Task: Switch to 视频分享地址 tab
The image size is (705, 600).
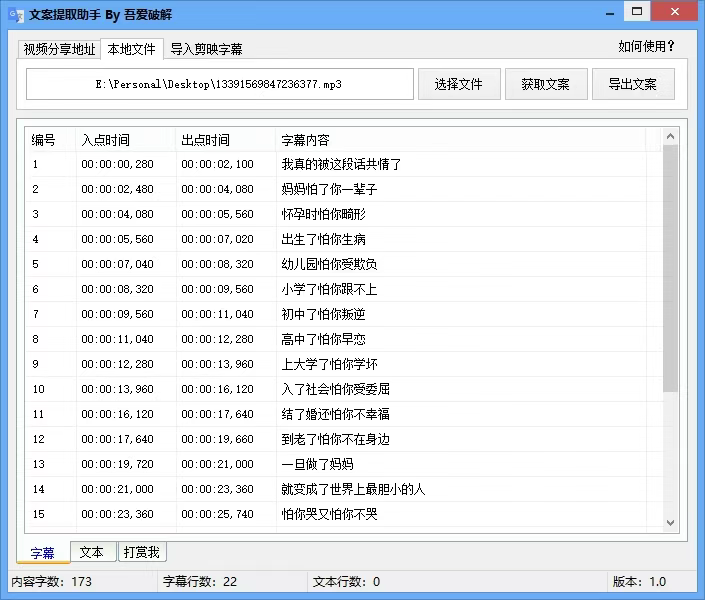Action: (60, 49)
